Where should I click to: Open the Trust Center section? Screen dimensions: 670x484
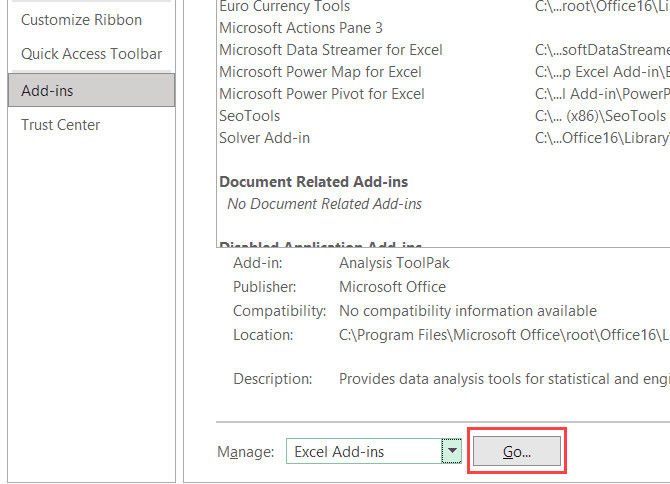tap(60, 125)
